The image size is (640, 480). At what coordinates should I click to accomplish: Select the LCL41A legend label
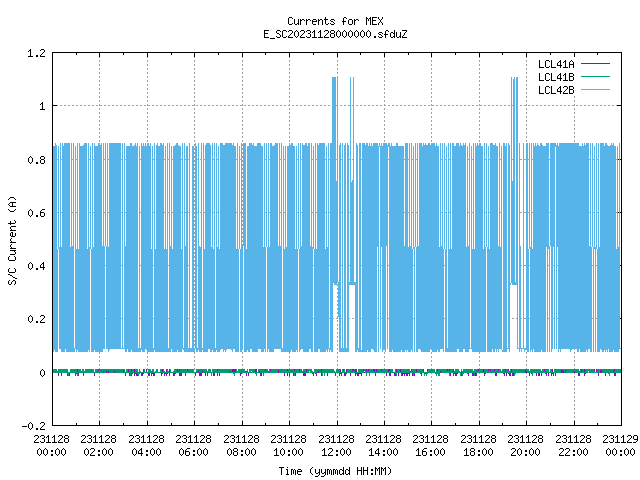(x=556, y=64)
